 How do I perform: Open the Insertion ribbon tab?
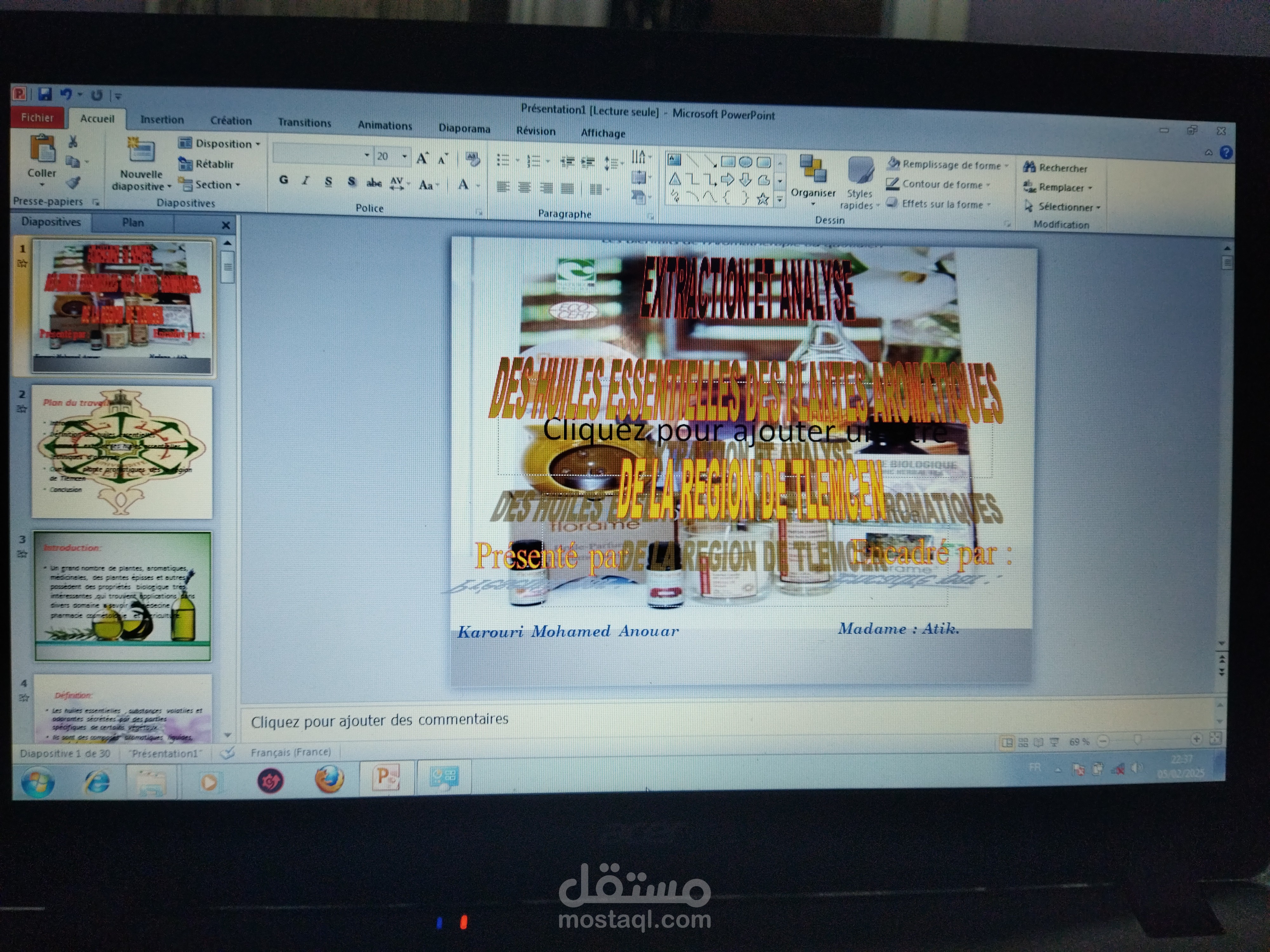(162, 119)
